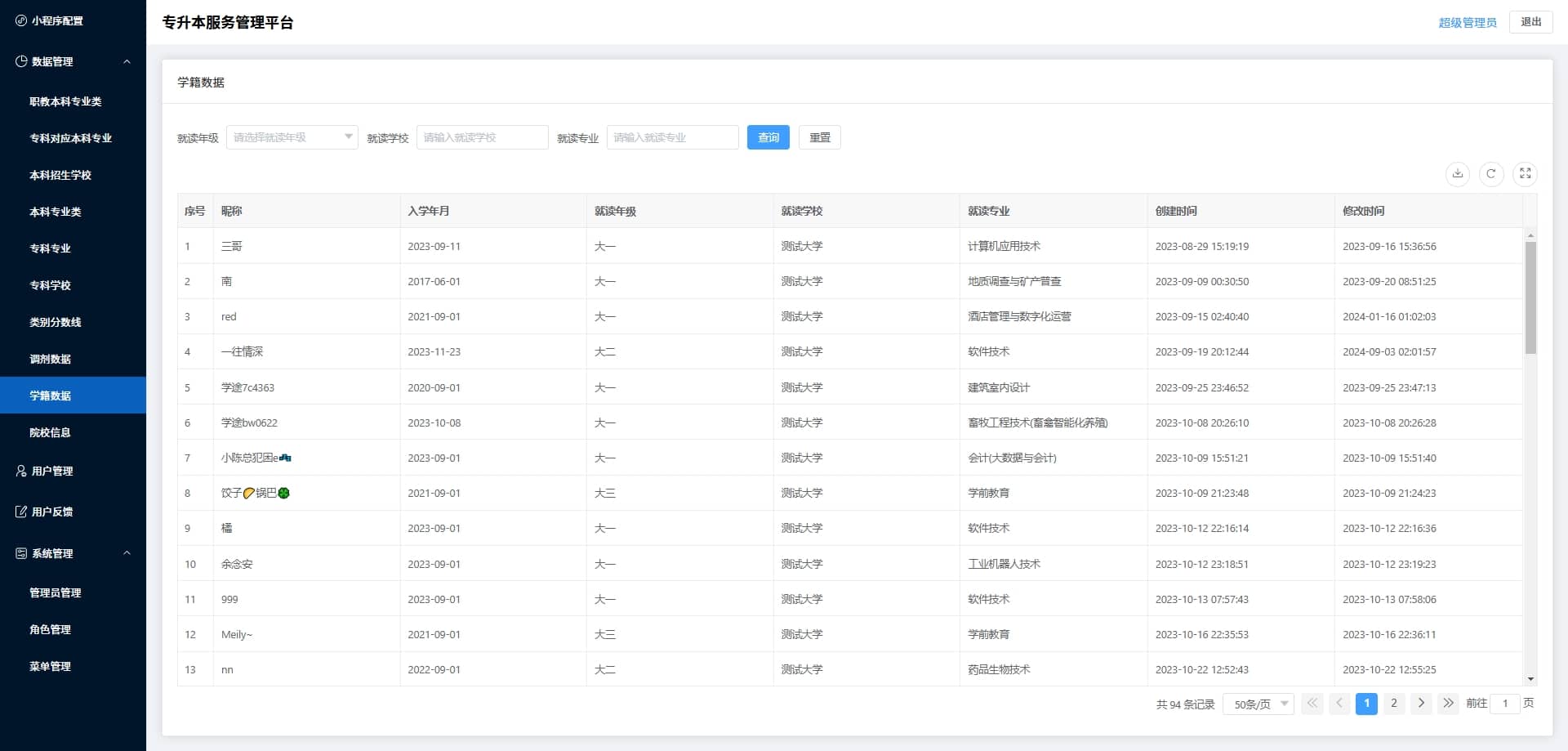Click the 用户管理 person icon
The width and height of the screenshot is (1568, 751).
click(x=21, y=471)
